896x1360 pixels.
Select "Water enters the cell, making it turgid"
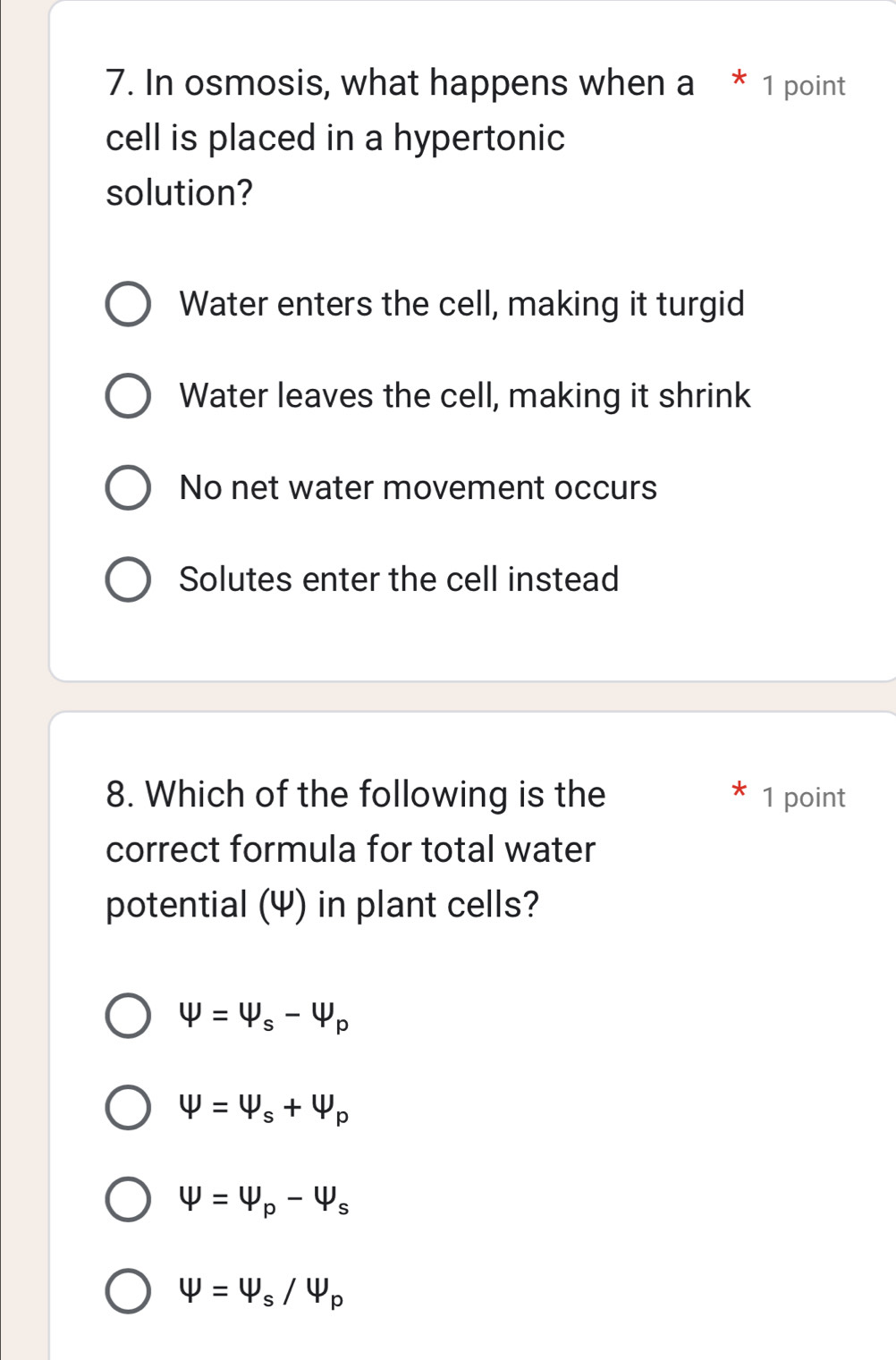tap(131, 303)
